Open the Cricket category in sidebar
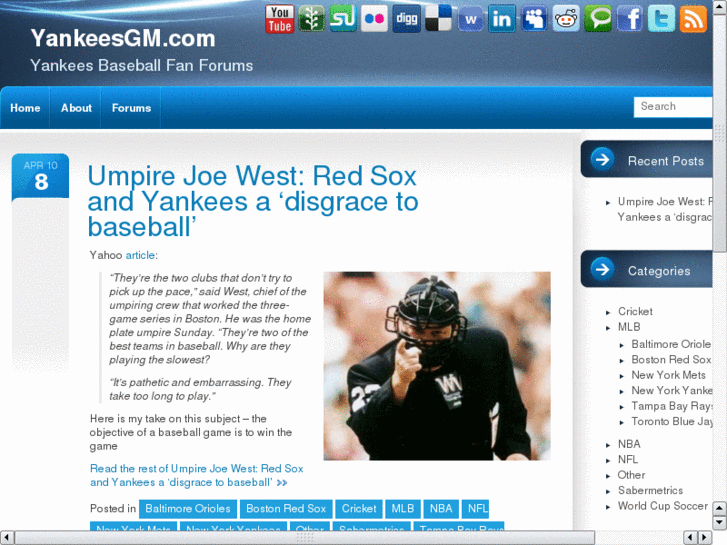Viewport: 727px width, 545px height. tap(635, 312)
